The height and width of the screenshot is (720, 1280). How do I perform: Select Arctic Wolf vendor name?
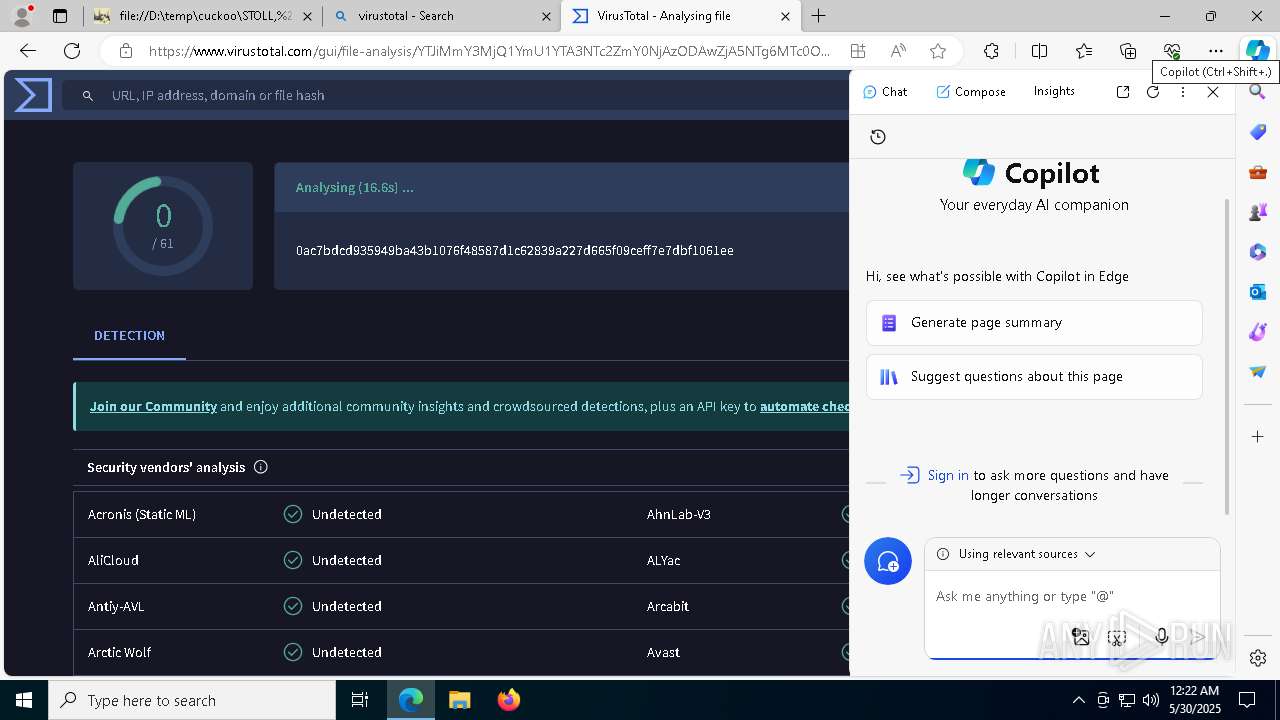pyautogui.click(x=119, y=653)
